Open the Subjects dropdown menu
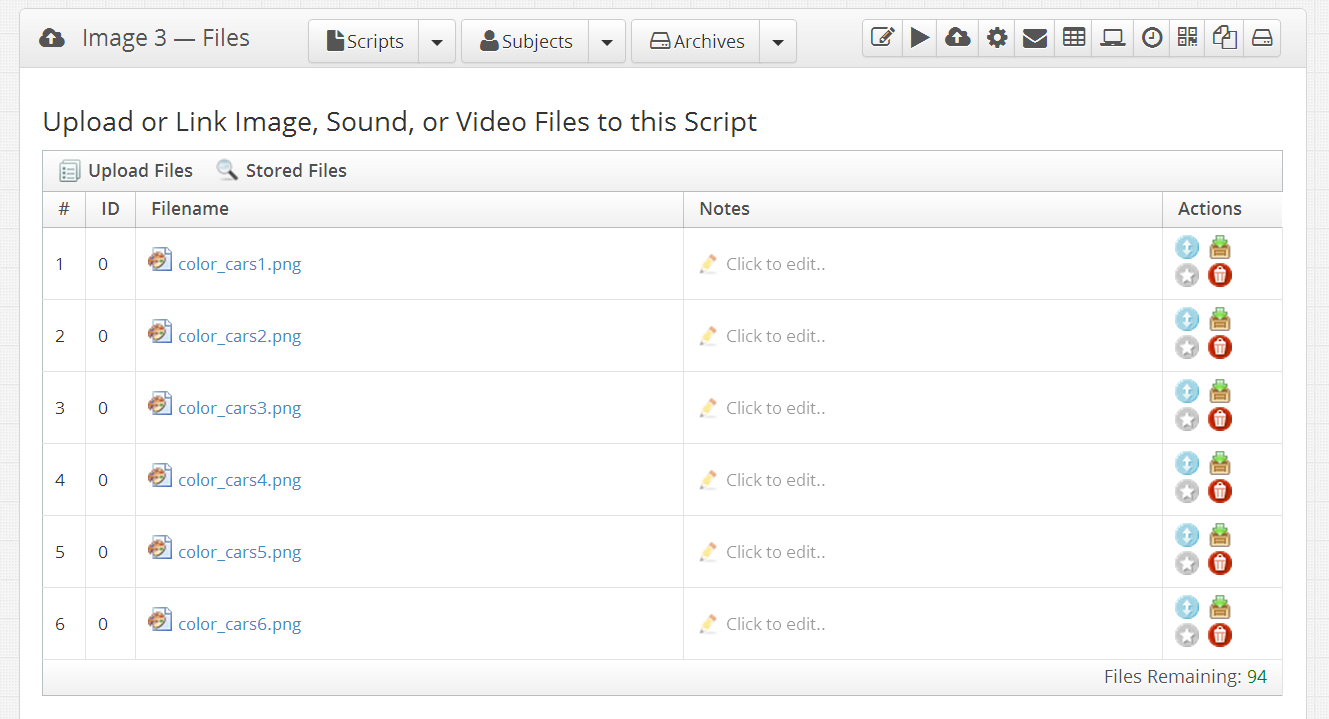 pyautogui.click(x=606, y=41)
